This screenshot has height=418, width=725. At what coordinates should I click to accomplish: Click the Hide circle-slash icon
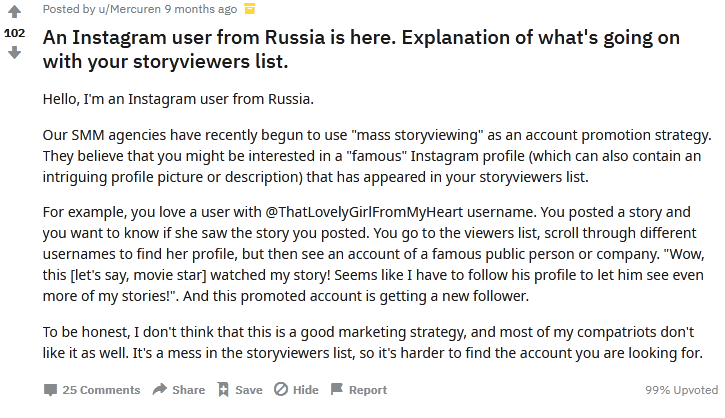point(281,389)
